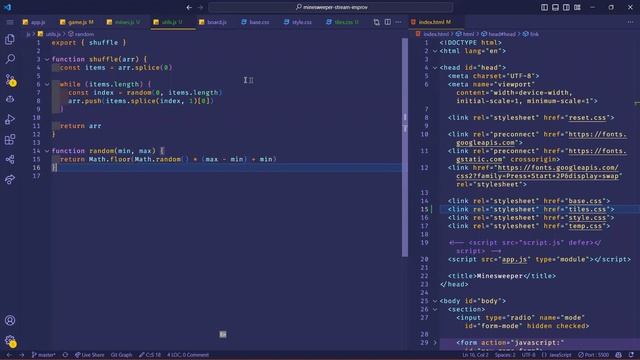Open right editor group more actions
This screenshot has height=360, width=640.
point(631,22)
